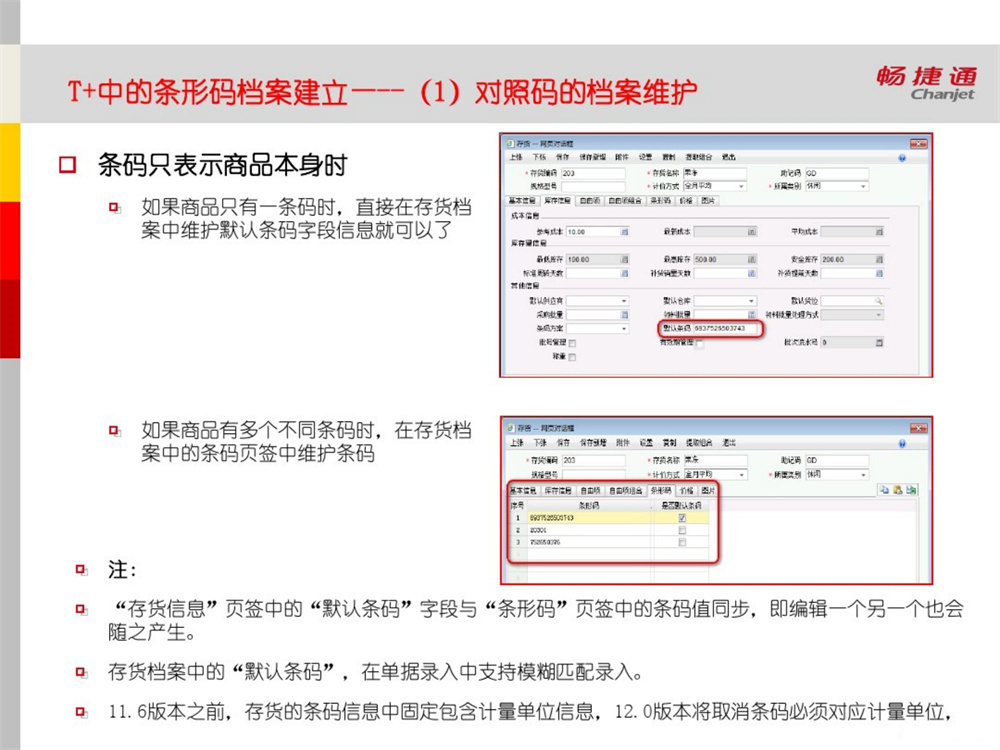Click 设置 in barcode-list dialog toolbar
This screenshot has height=750, width=1000.
tap(646, 443)
